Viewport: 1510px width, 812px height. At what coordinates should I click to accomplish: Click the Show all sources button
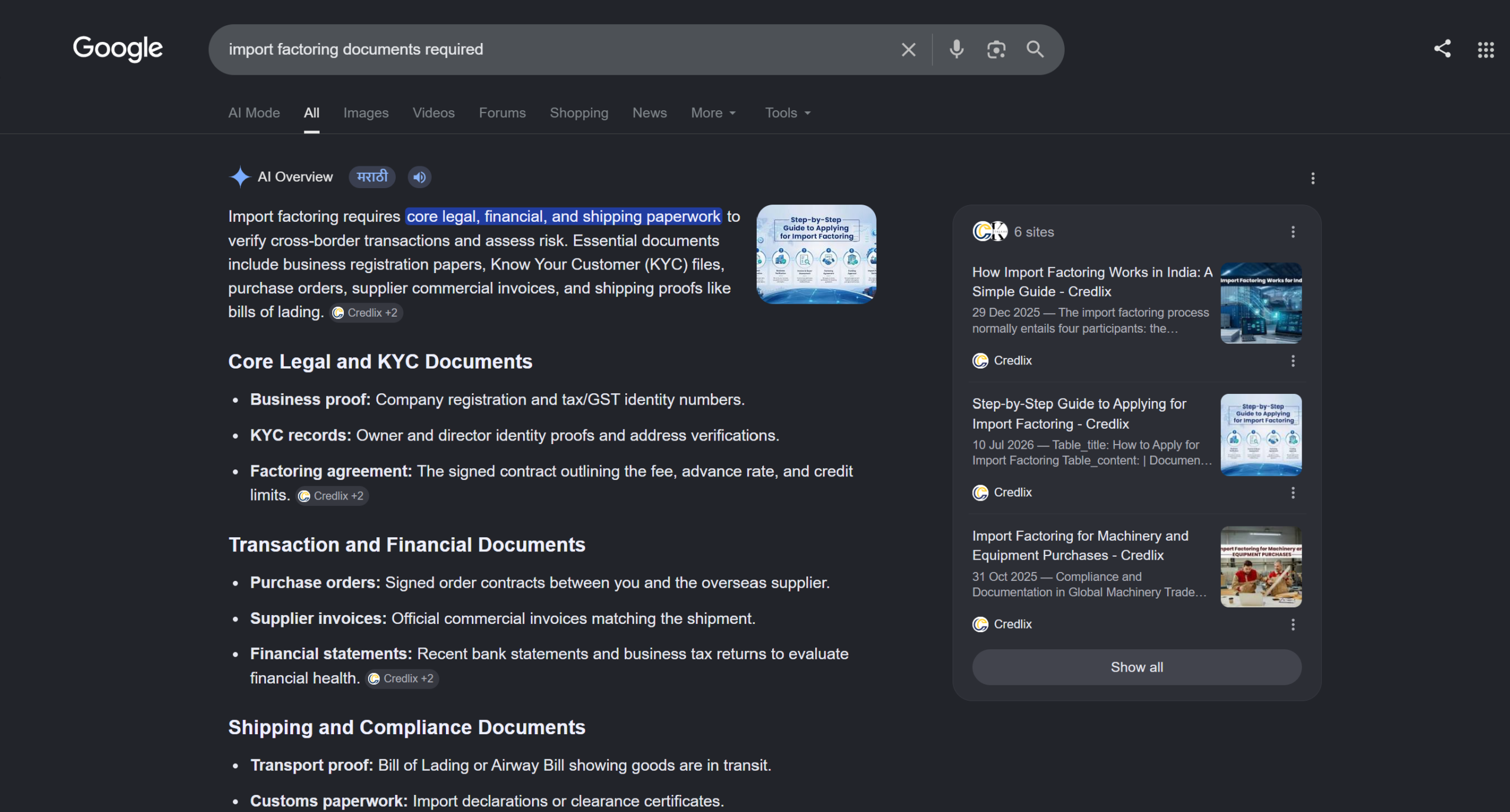(x=1137, y=667)
